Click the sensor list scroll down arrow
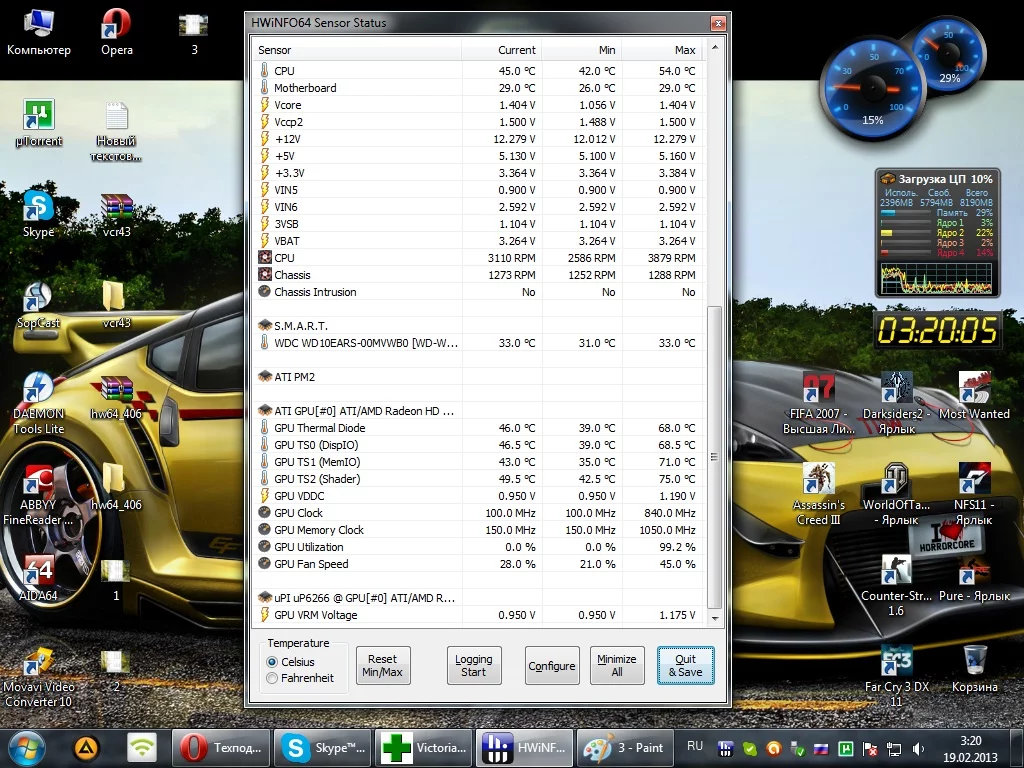The height and width of the screenshot is (768, 1024). pyautogui.click(x=715, y=617)
